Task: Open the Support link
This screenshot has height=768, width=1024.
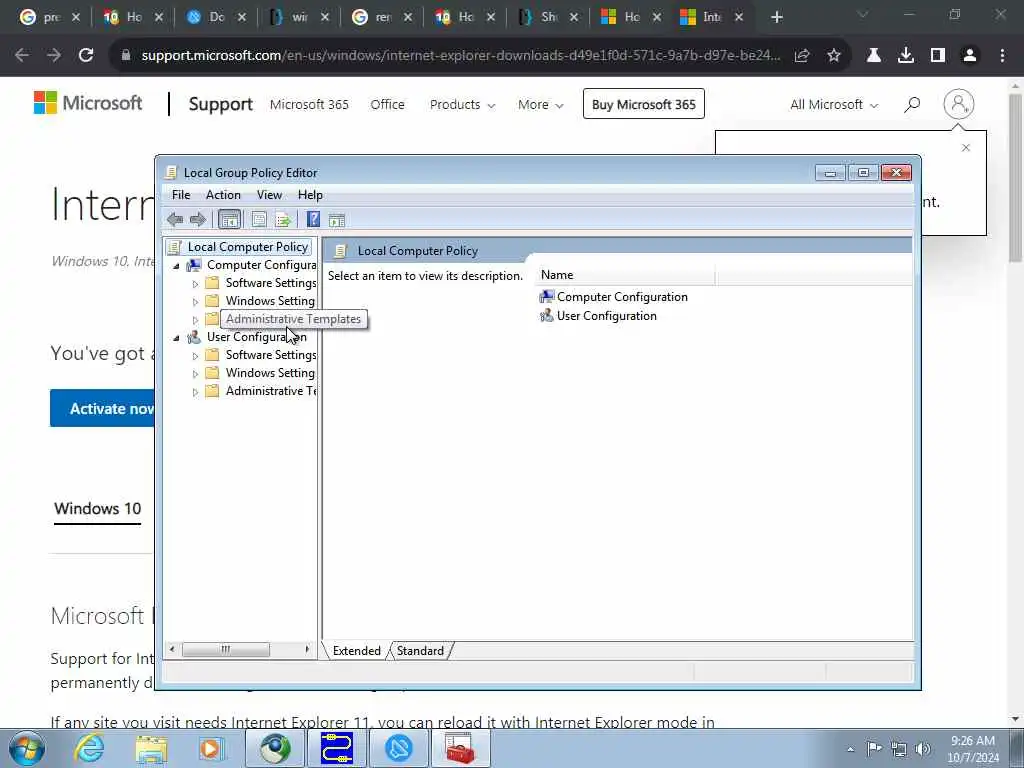Action: pos(221,104)
